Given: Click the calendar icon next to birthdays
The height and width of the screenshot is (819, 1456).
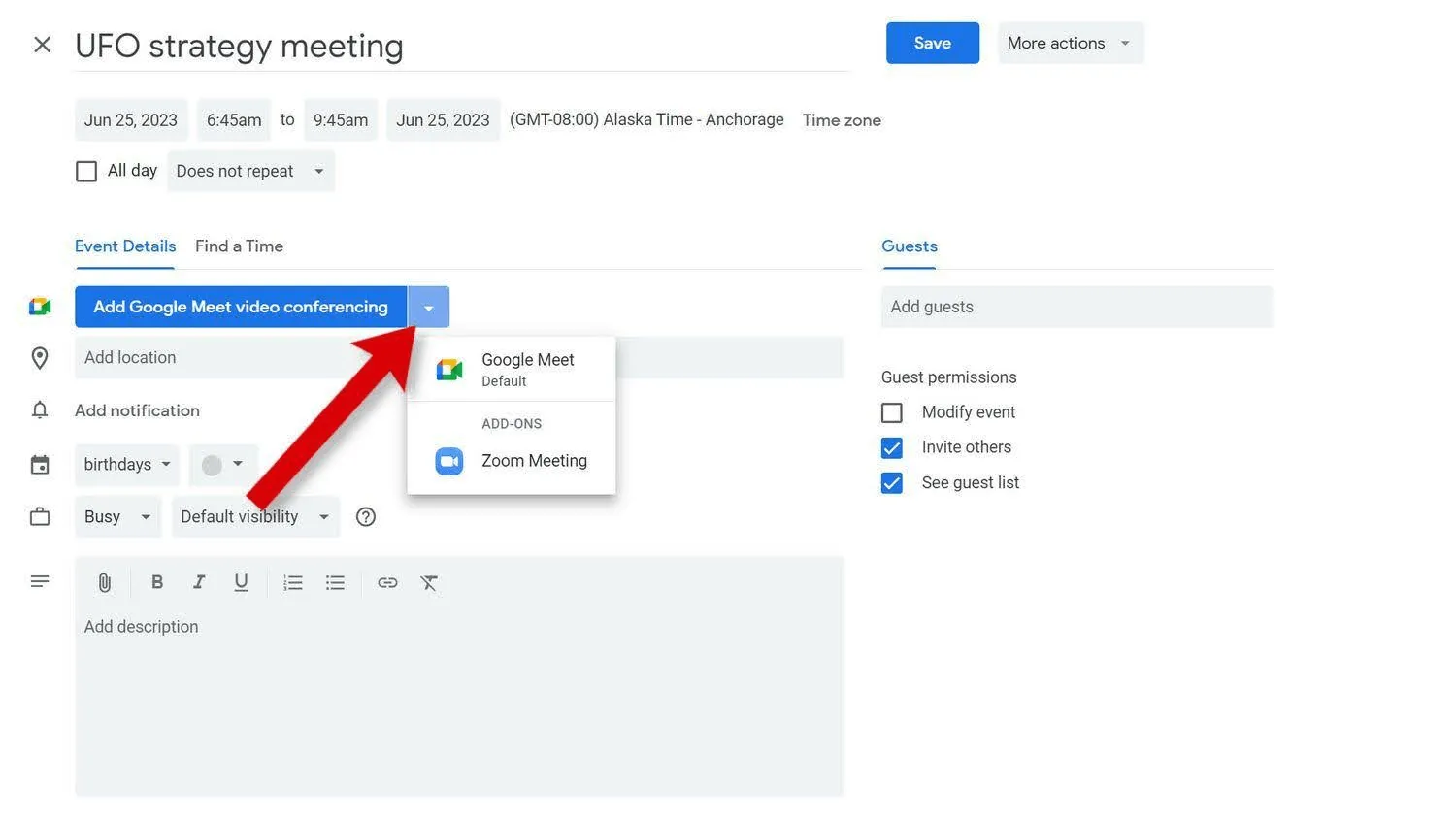Looking at the screenshot, I should (40, 465).
